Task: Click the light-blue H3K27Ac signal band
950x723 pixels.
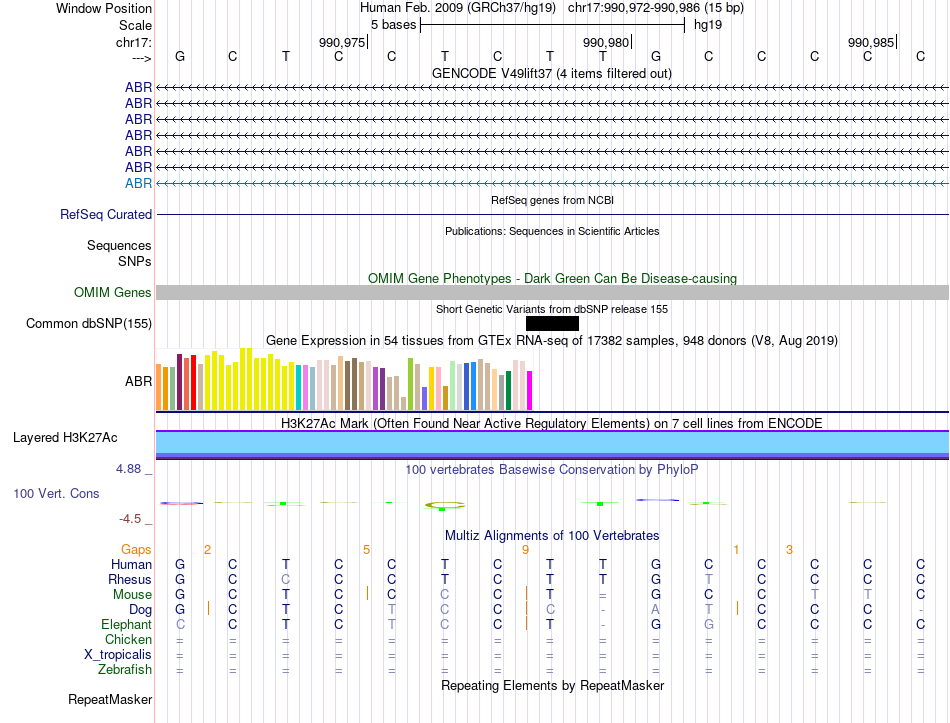Action: (x=553, y=442)
